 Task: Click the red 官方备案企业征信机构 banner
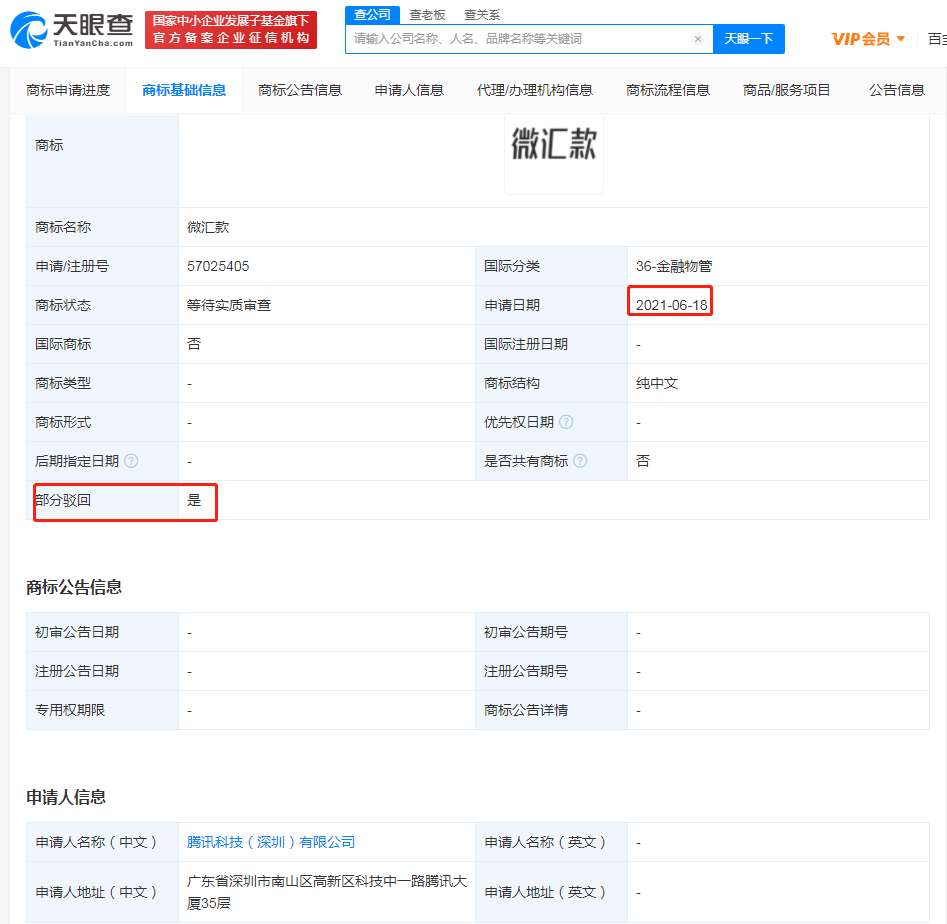pos(231,30)
